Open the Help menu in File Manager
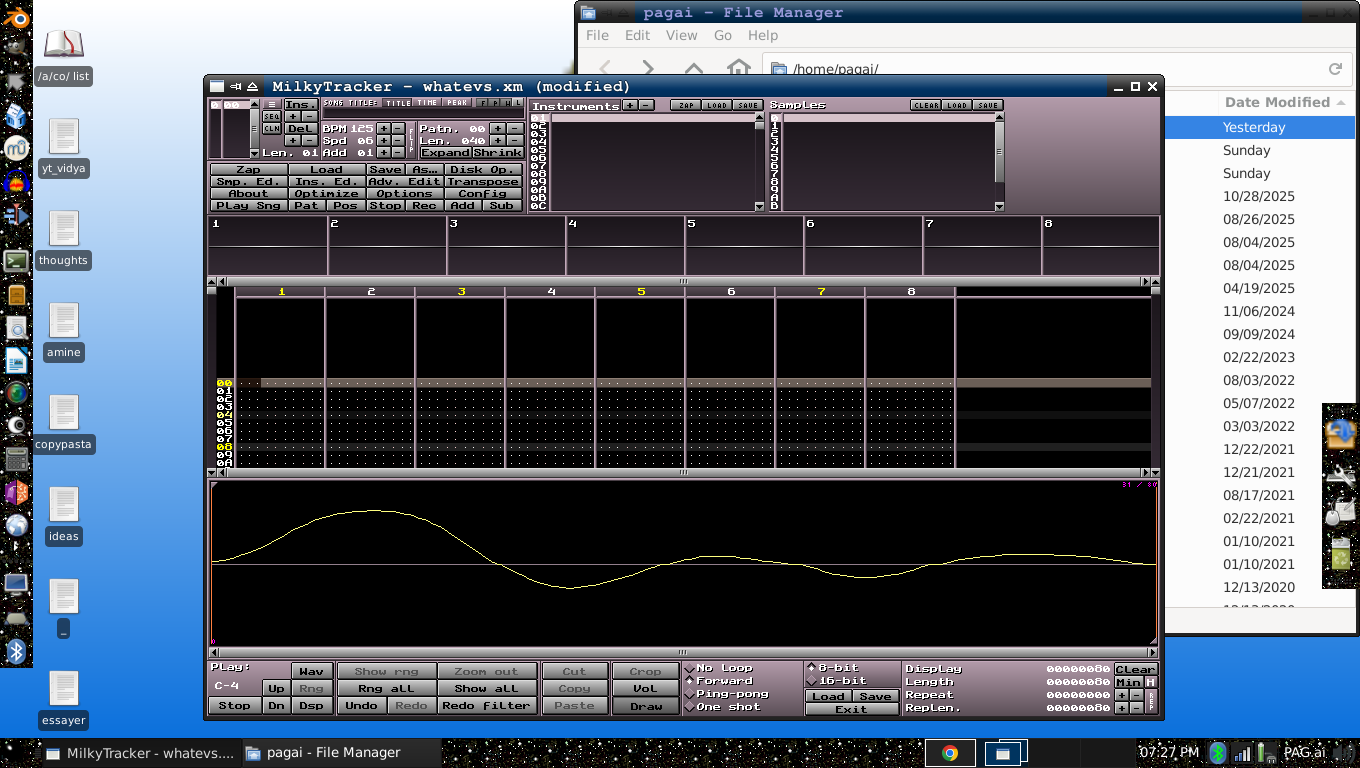Image resolution: width=1360 pixels, height=768 pixels. 763,35
